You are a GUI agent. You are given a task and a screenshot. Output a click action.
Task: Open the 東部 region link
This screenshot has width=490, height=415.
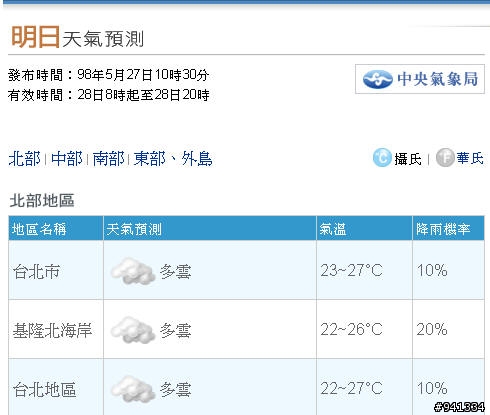point(149,159)
